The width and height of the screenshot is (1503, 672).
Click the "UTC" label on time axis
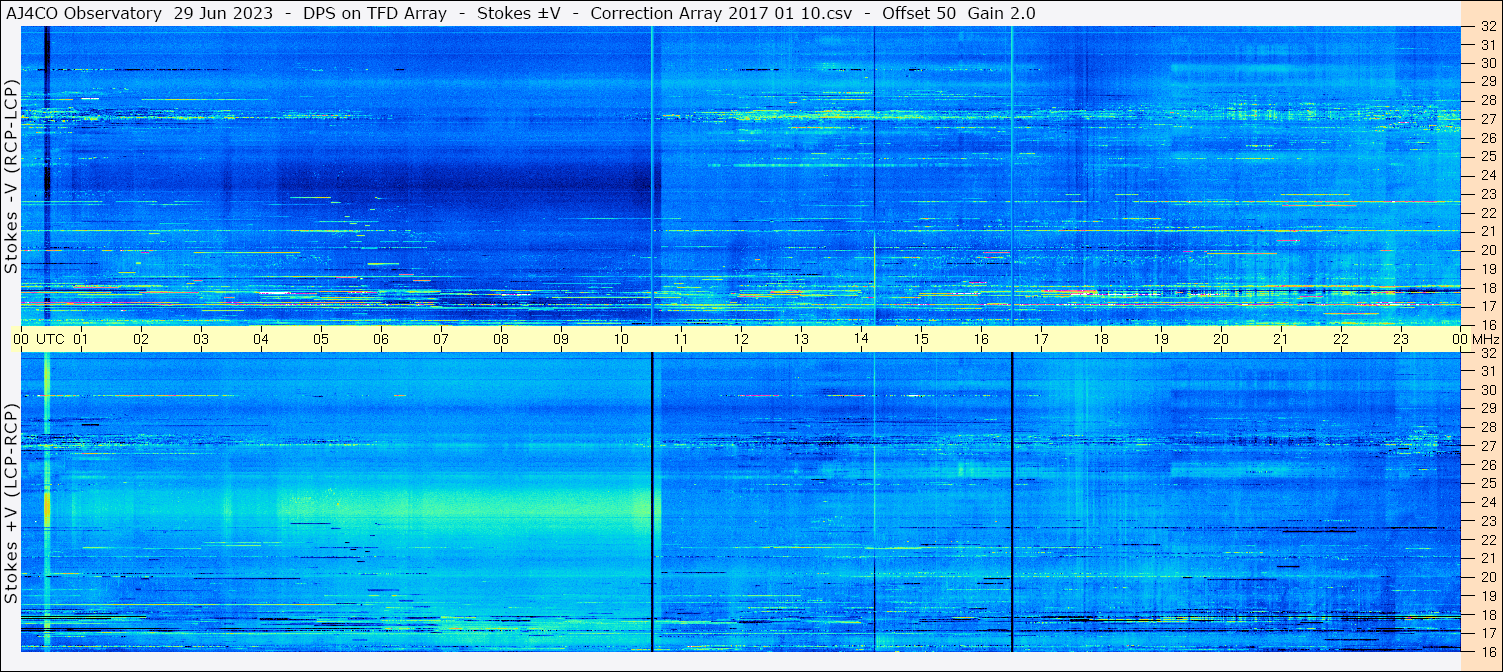point(51,339)
